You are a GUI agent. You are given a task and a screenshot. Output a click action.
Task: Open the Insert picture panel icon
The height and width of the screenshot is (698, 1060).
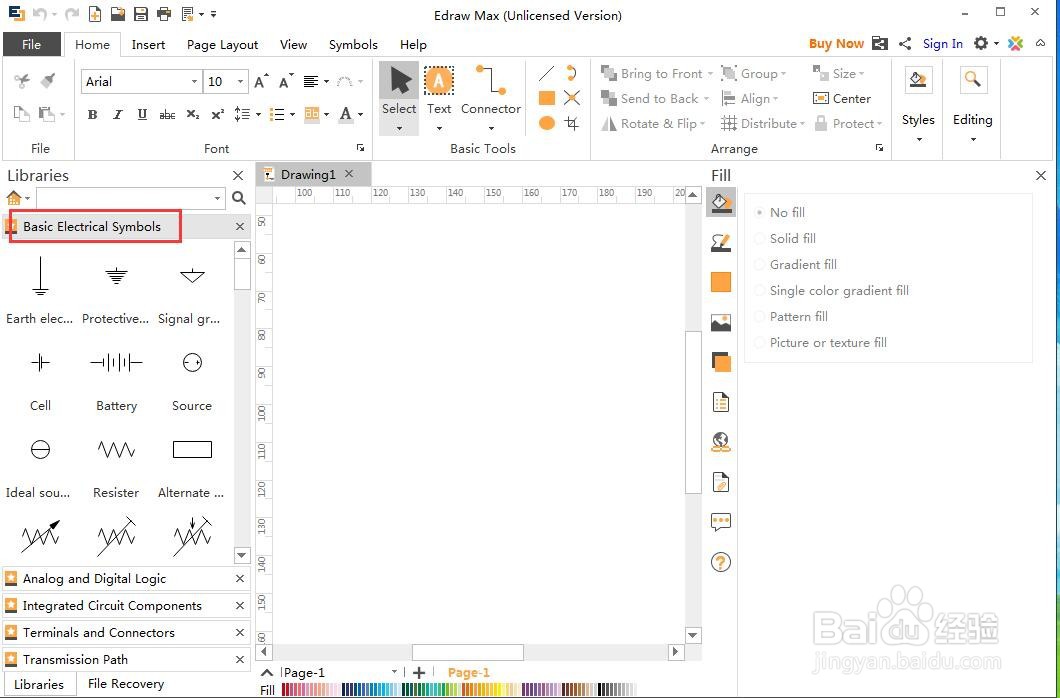tap(721, 322)
